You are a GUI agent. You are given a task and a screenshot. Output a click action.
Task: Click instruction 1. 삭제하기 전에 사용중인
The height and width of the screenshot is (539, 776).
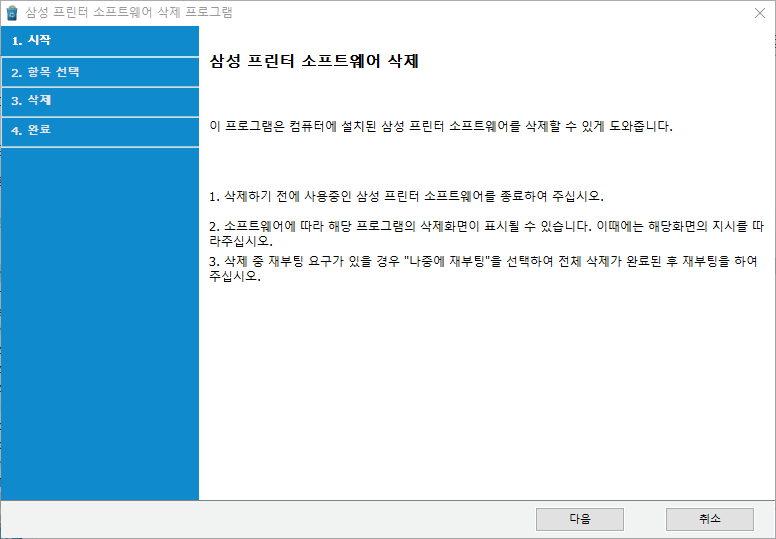click(406, 196)
